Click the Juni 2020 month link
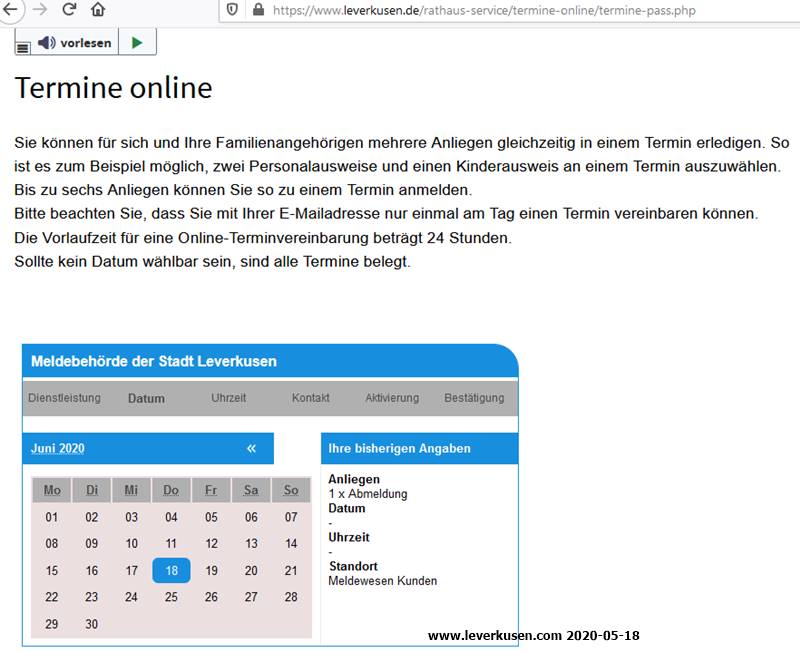The width and height of the screenshot is (800, 652). (58, 448)
